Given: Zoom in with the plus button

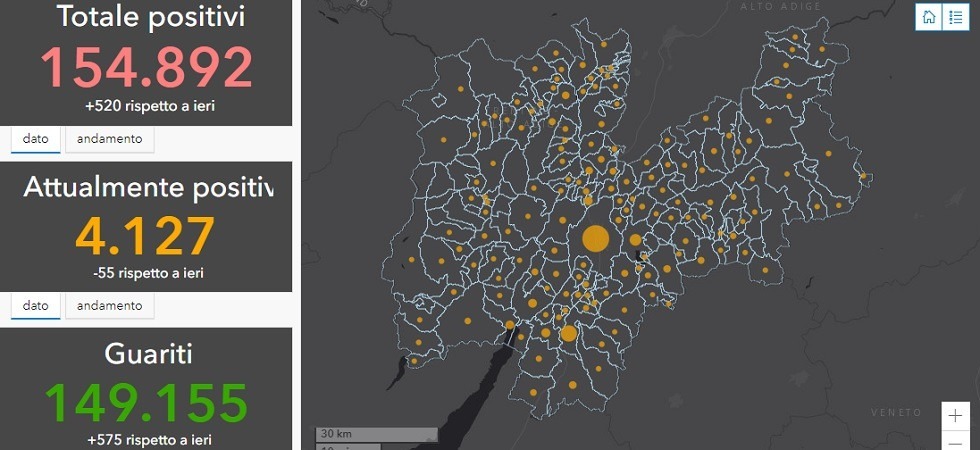Looking at the screenshot, I should point(956,415).
